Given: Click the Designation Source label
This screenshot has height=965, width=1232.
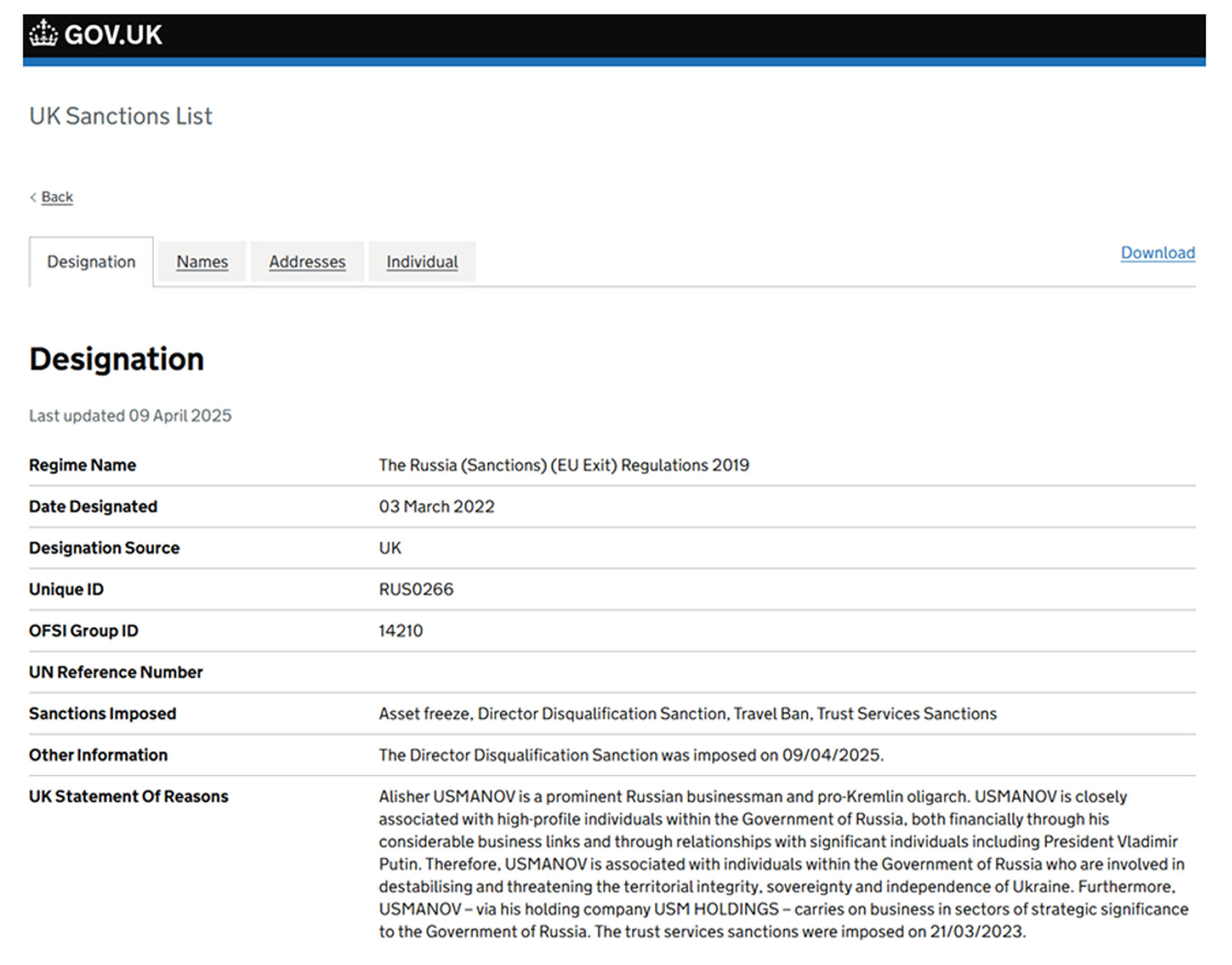Looking at the screenshot, I should (x=104, y=548).
